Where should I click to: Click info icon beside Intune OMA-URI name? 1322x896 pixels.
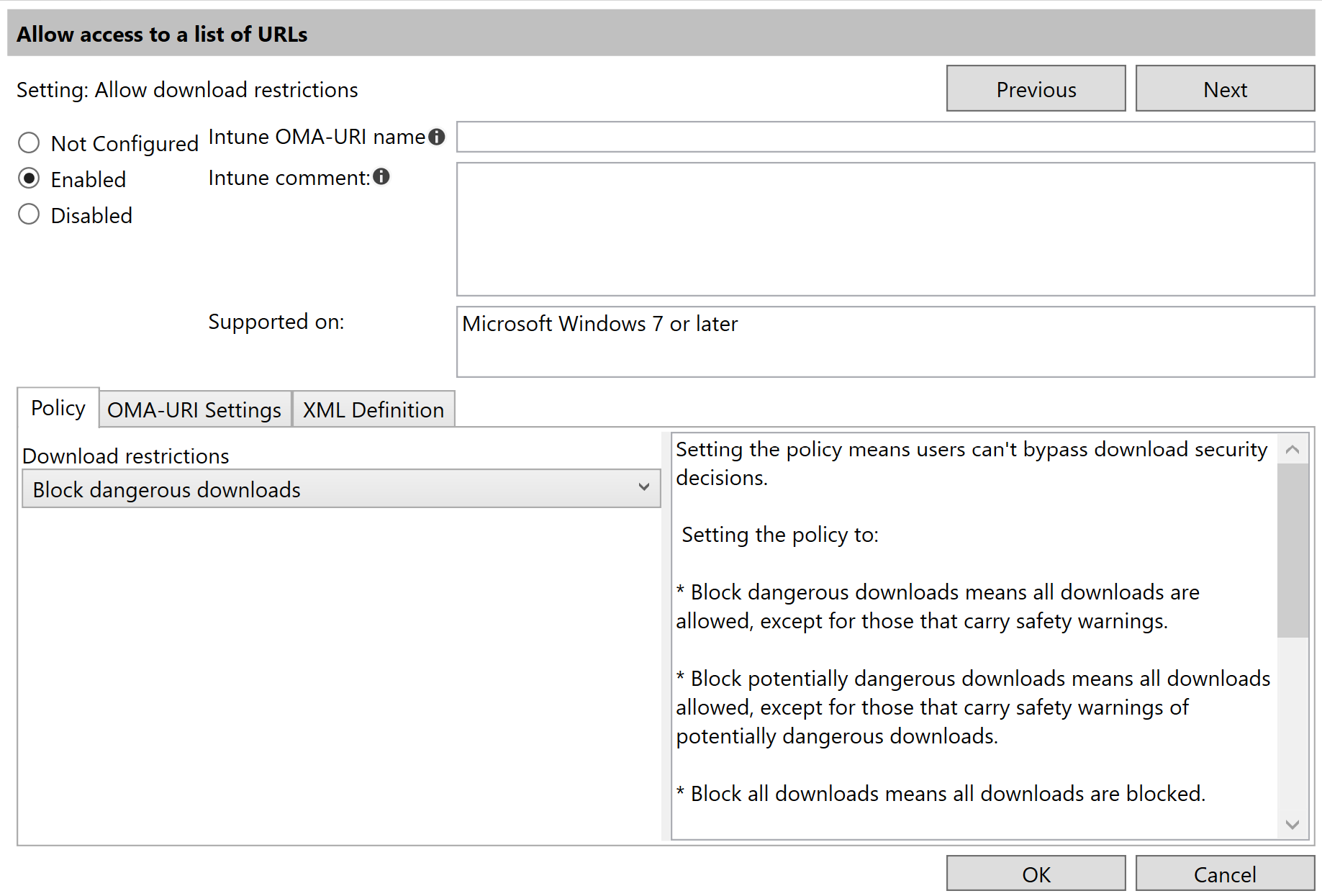click(436, 137)
